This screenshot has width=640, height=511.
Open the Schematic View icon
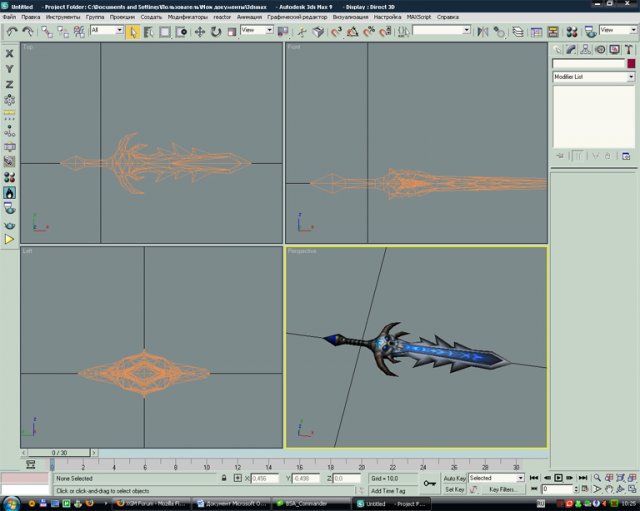click(x=553, y=32)
